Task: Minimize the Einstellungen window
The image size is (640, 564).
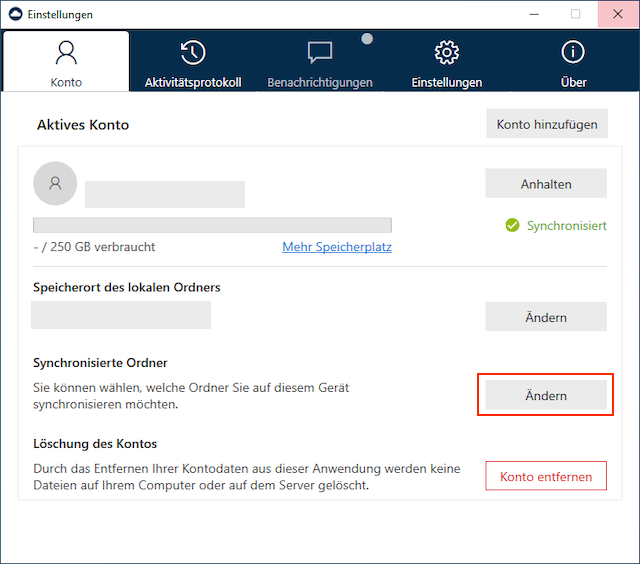Action: coord(534,14)
